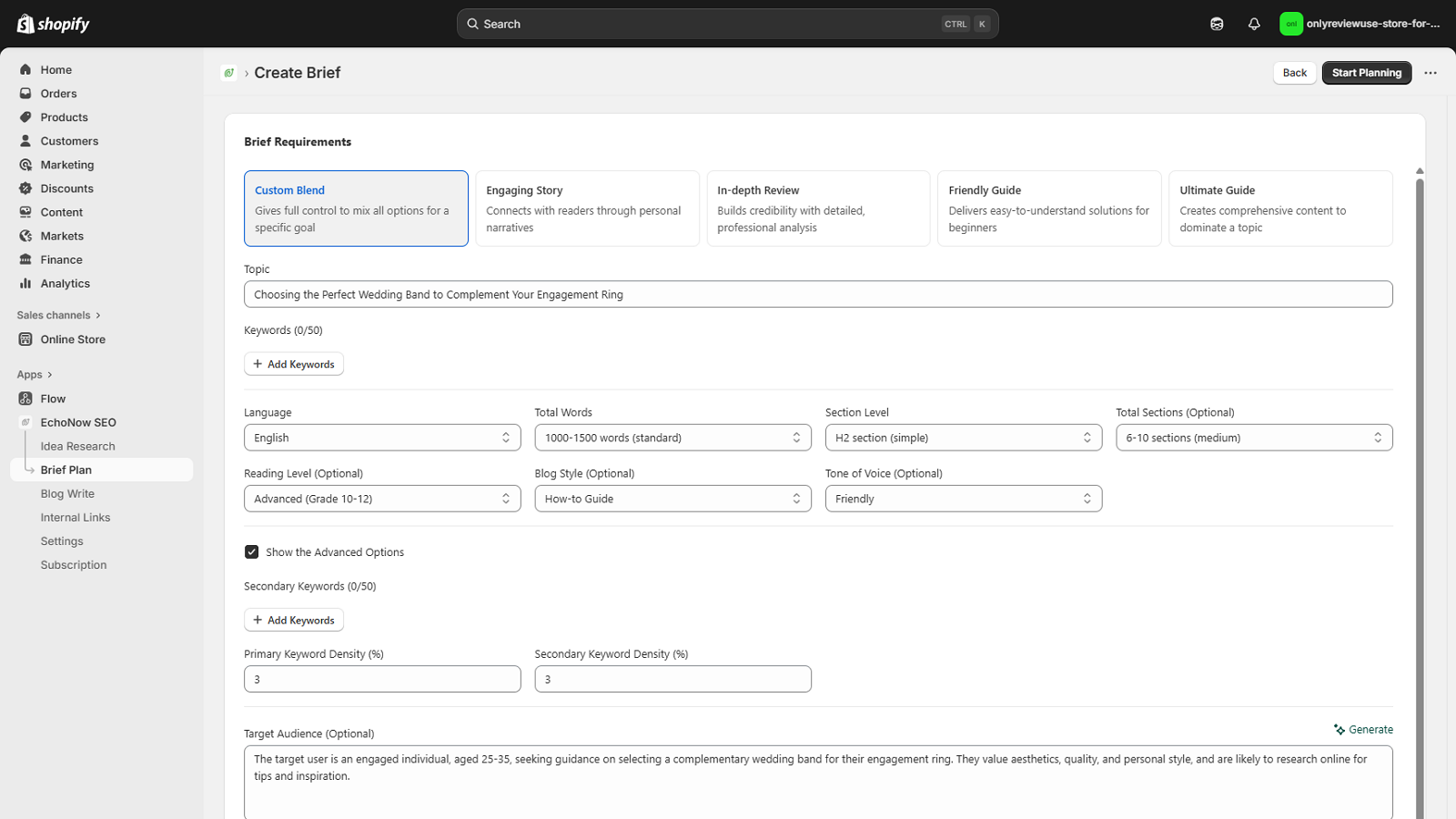The height and width of the screenshot is (819, 1456).
Task: Select the Discounts sidebar icon
Action: (x=25, y=188)
